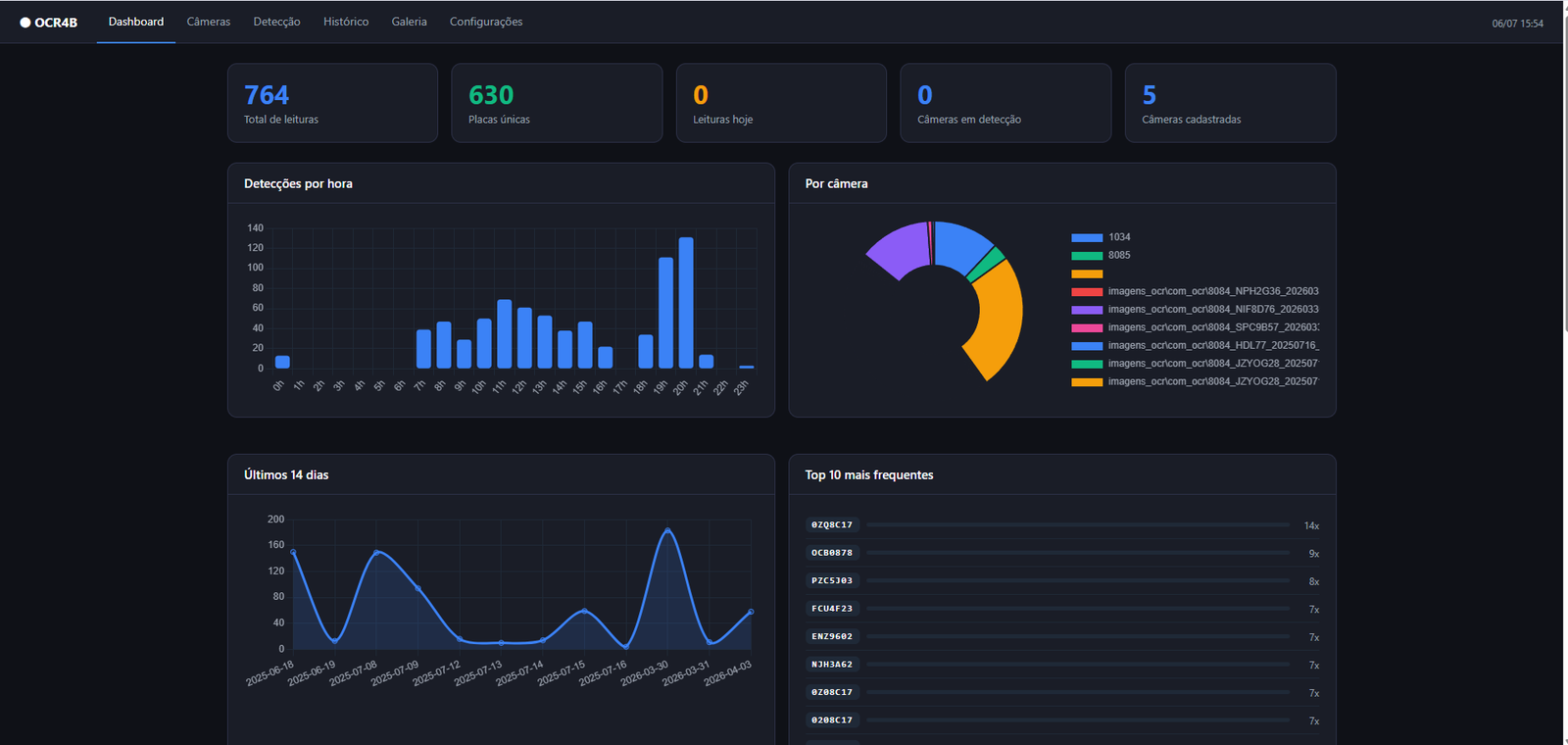The image size is (1568, 745).
Task: Open Configurações in the top navigation
Action: coord(486,22)
